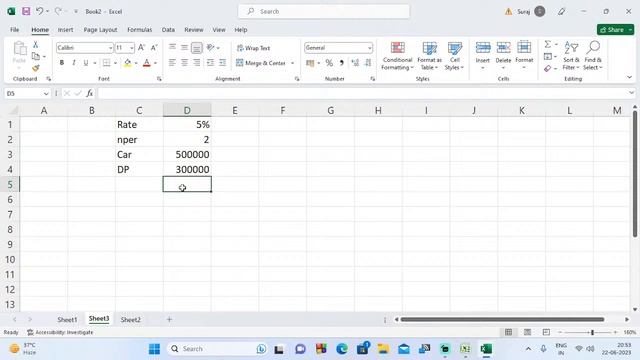Image resolution: width=640 pixels, height=360 pixels.
Task: Click the Insert cells icon
Action: pos(483,48)
